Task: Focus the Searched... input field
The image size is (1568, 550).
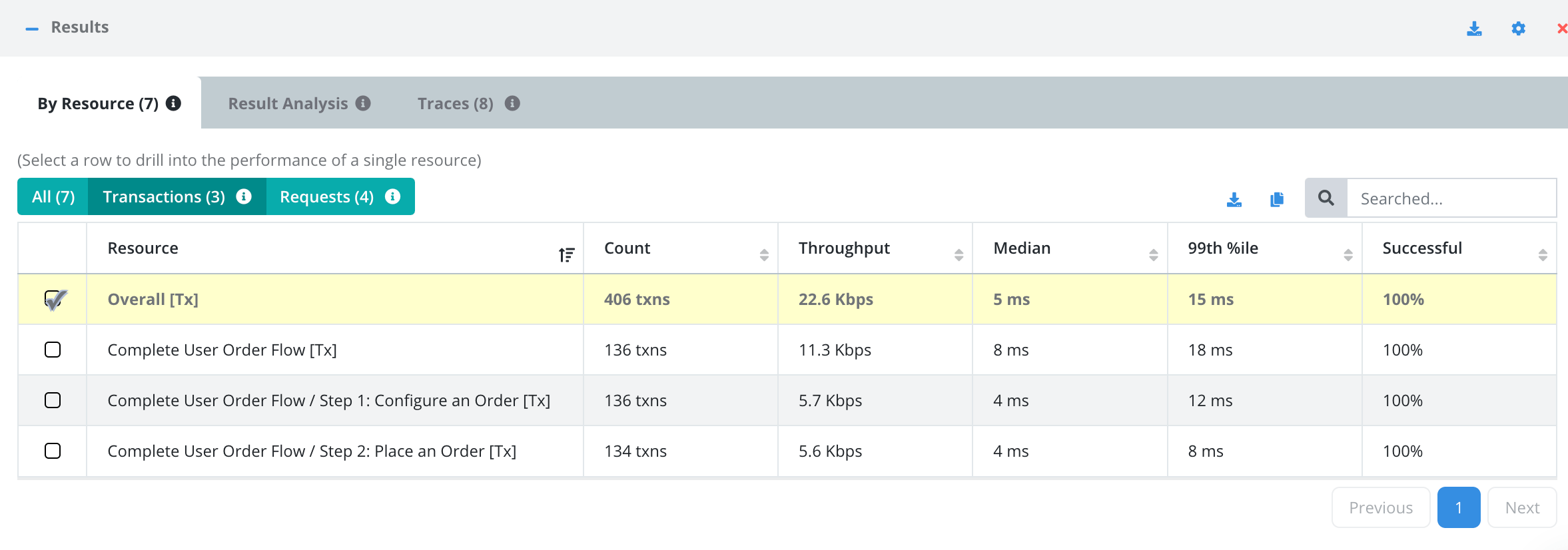Action: coord(1452,198)
